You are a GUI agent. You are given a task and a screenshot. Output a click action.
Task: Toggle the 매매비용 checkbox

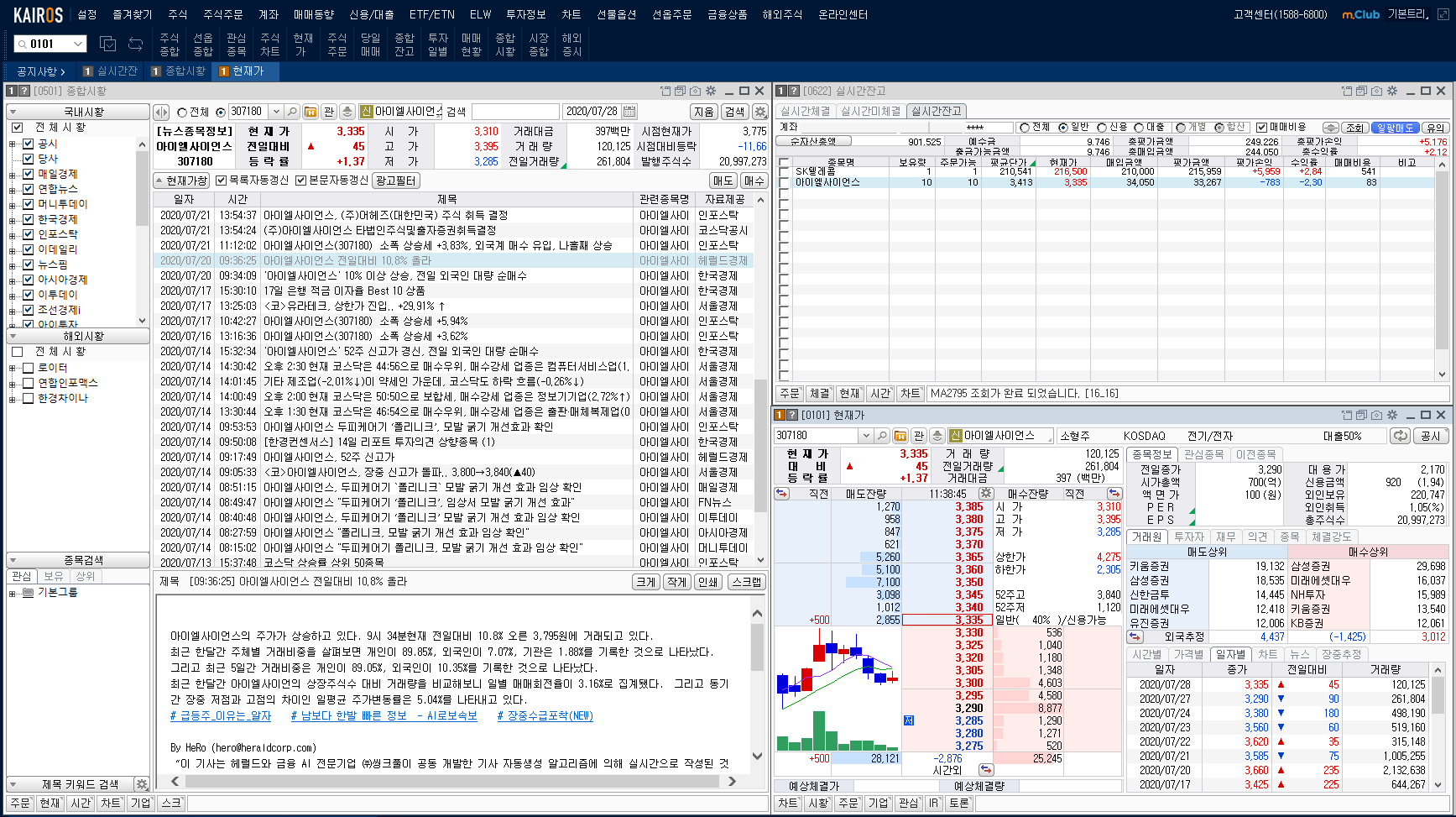click(1263, 128)
